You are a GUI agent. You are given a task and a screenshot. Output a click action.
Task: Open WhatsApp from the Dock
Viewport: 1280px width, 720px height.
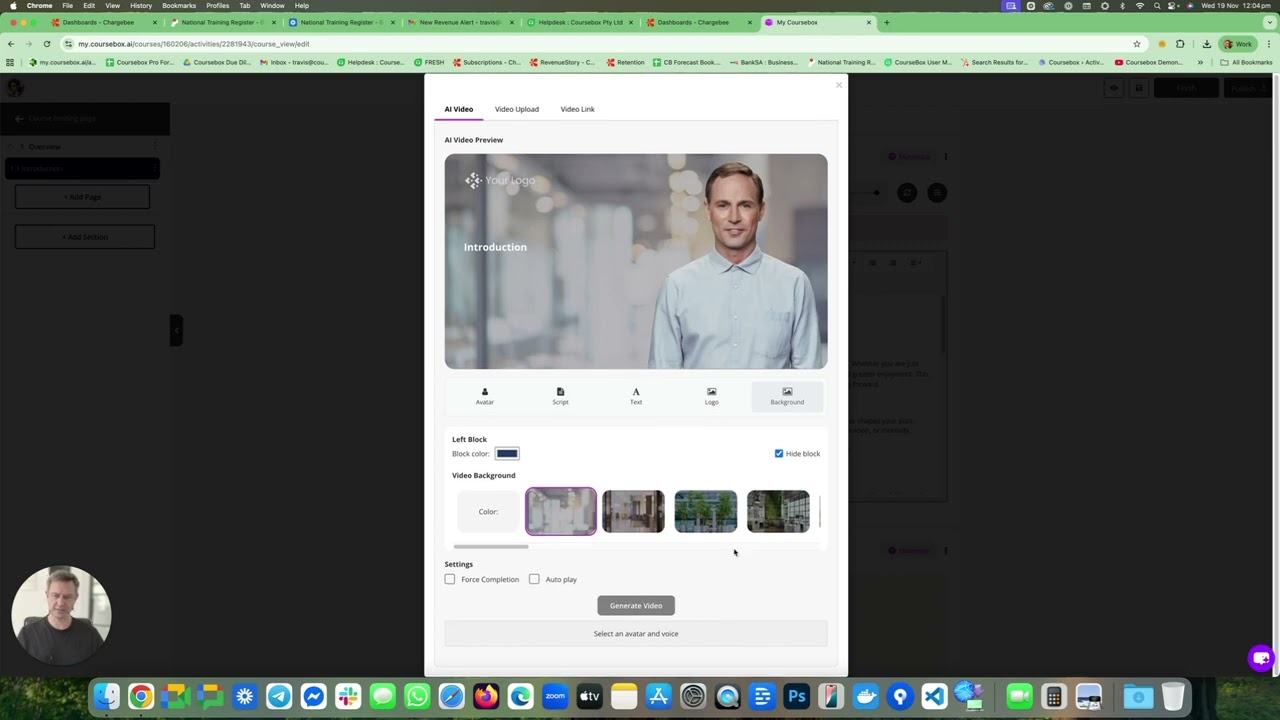(x=417, y=696)
